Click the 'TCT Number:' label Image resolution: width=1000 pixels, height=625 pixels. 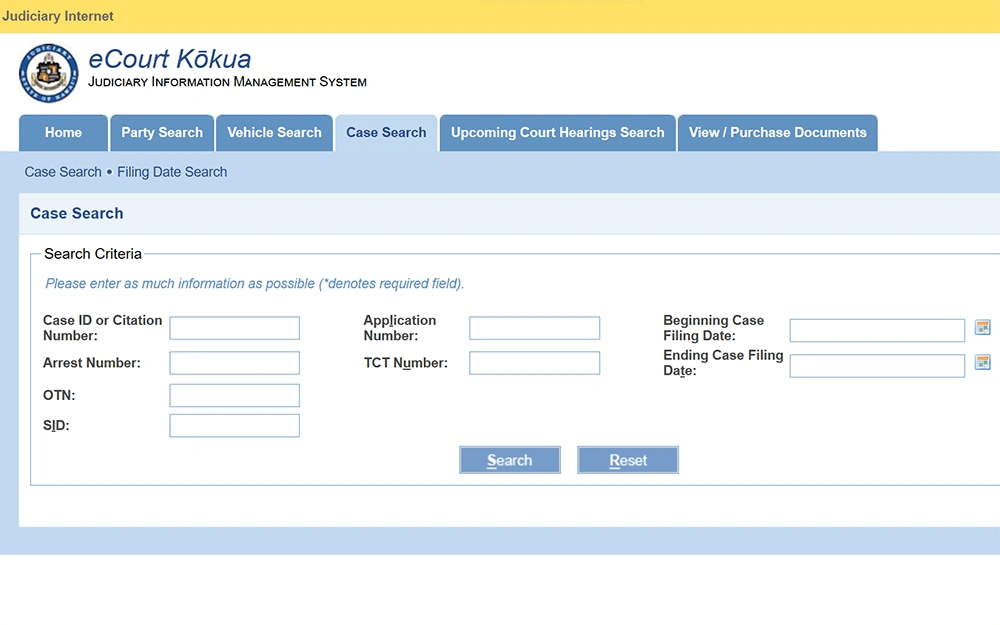[x=406, y=363]
